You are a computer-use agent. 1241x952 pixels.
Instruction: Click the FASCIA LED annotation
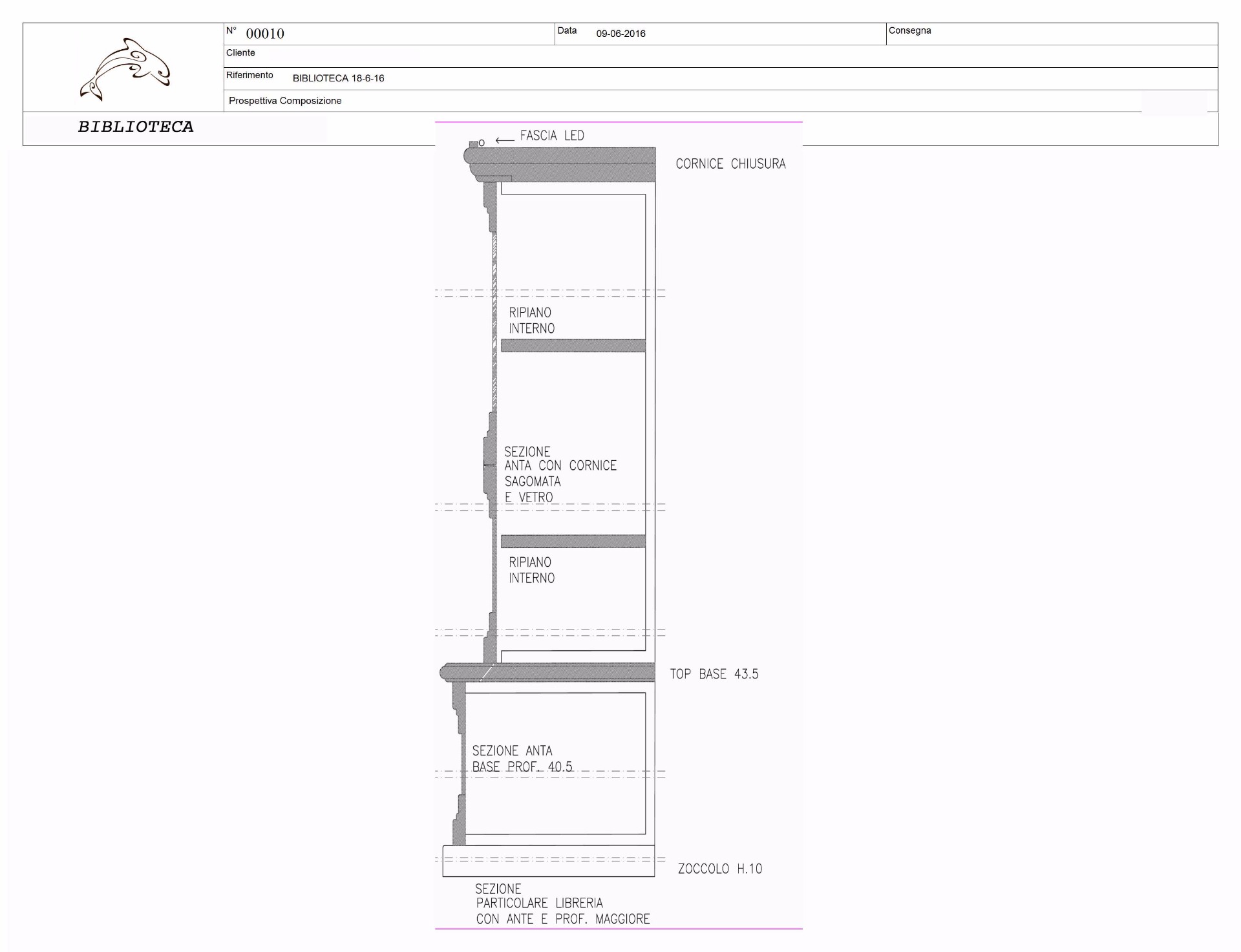pyautogui.click(x=552, y=136)
